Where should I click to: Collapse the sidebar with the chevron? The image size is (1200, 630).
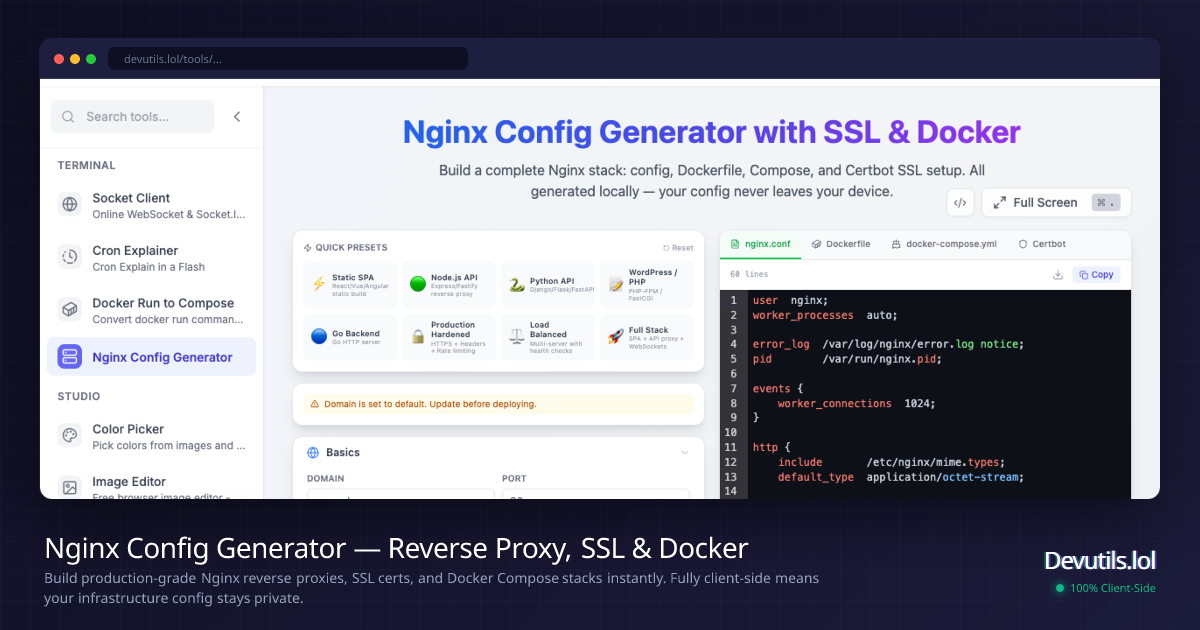(237, 117)
